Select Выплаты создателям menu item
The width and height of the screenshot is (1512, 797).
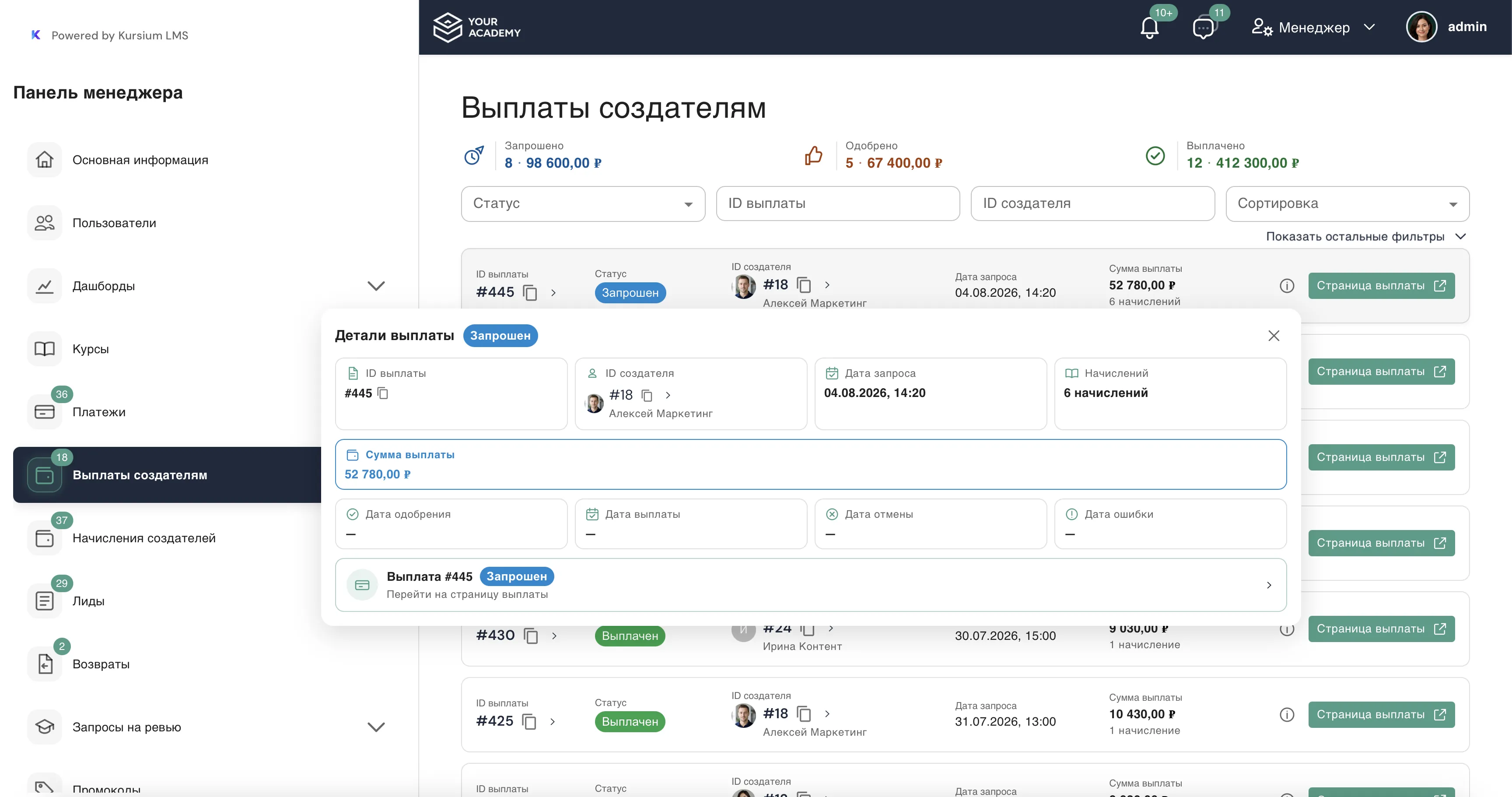click(x=168, y=474)
